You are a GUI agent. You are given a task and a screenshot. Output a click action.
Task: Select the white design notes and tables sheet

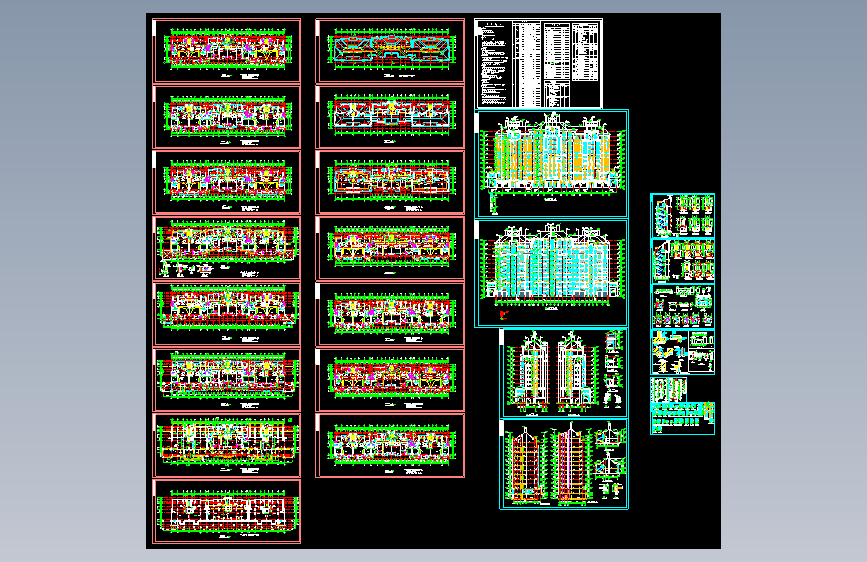[x=539, y=64]
